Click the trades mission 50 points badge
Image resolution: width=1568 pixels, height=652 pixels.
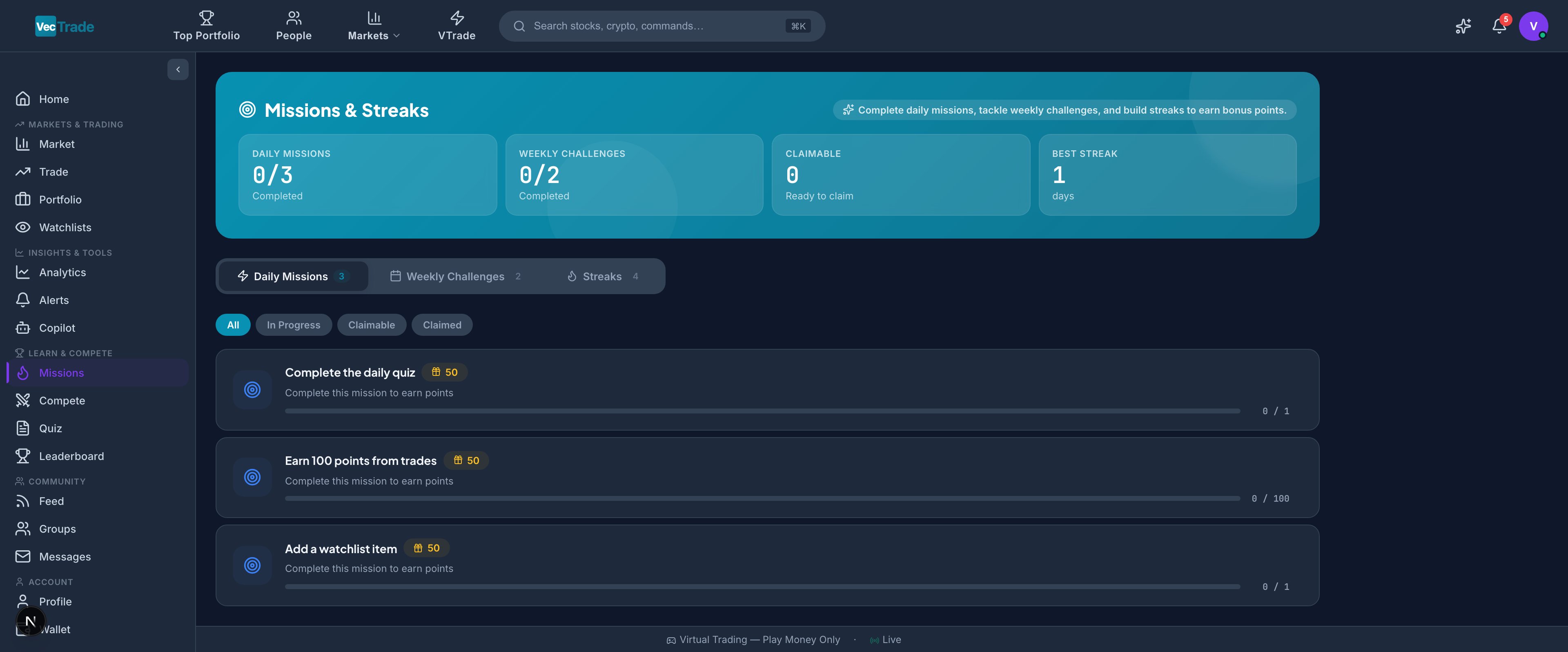pos(466,460)
